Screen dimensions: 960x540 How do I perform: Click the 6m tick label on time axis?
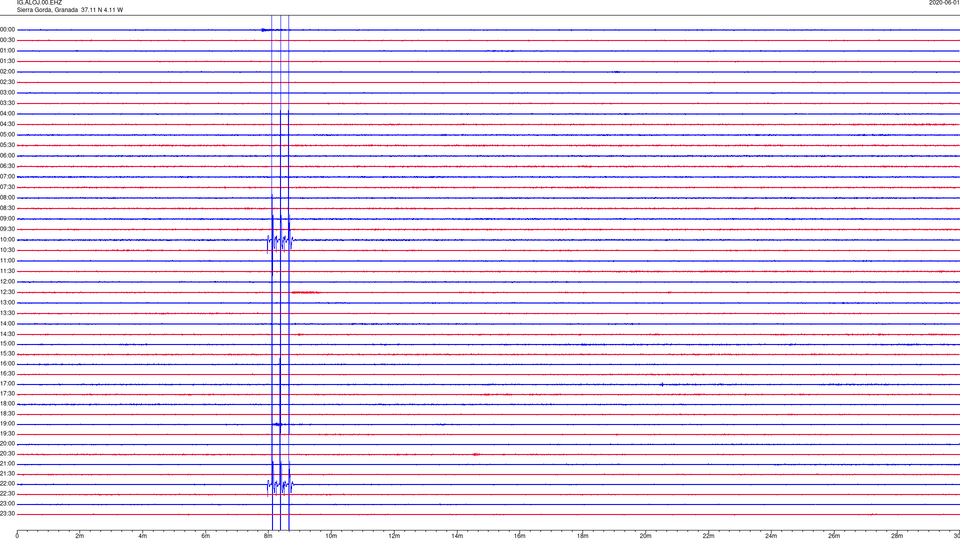point(205,536)
